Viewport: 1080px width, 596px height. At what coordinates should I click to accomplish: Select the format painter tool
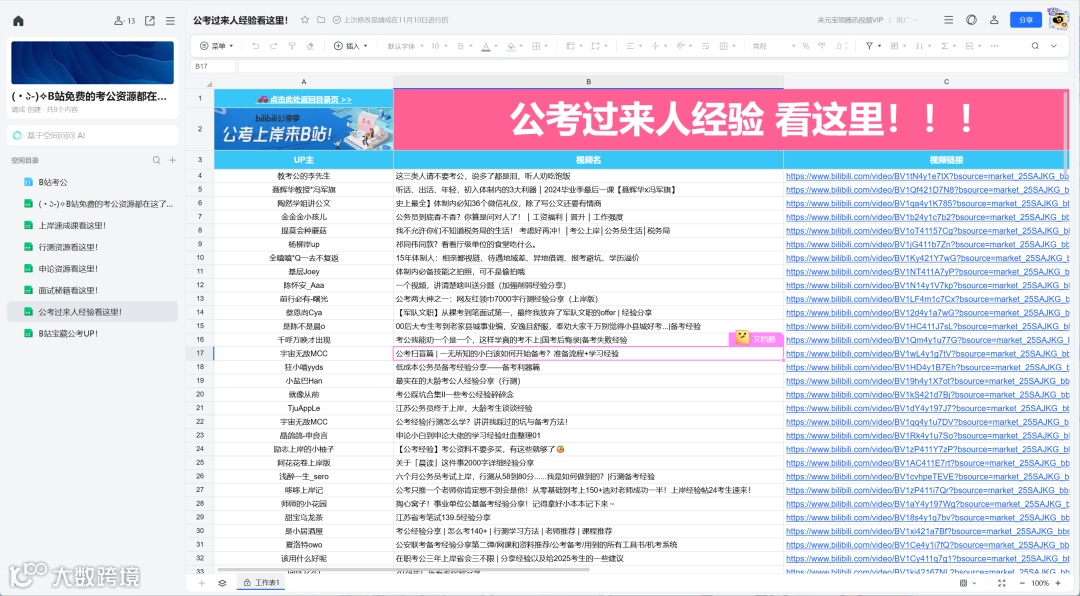tap(292, 46)
